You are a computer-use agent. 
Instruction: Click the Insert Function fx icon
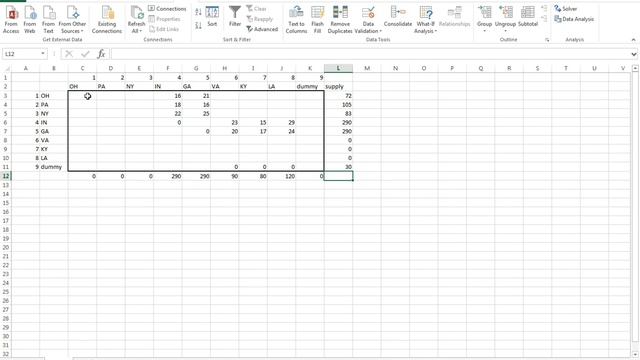tap(101, 54)
